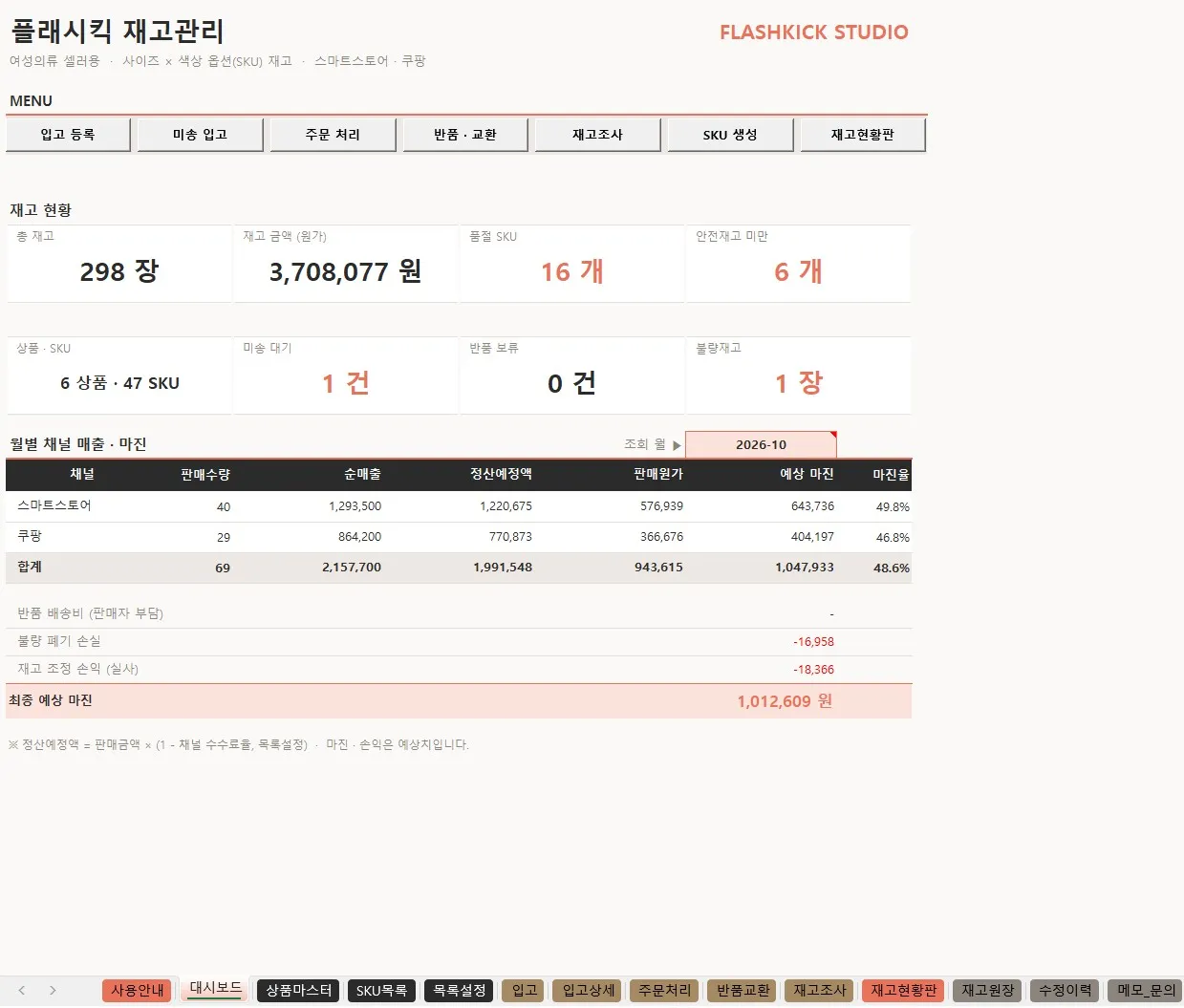Screen dimensions: 1184x1008
Task: Click the 판매원가 column header
Action: tap(658, 474)
